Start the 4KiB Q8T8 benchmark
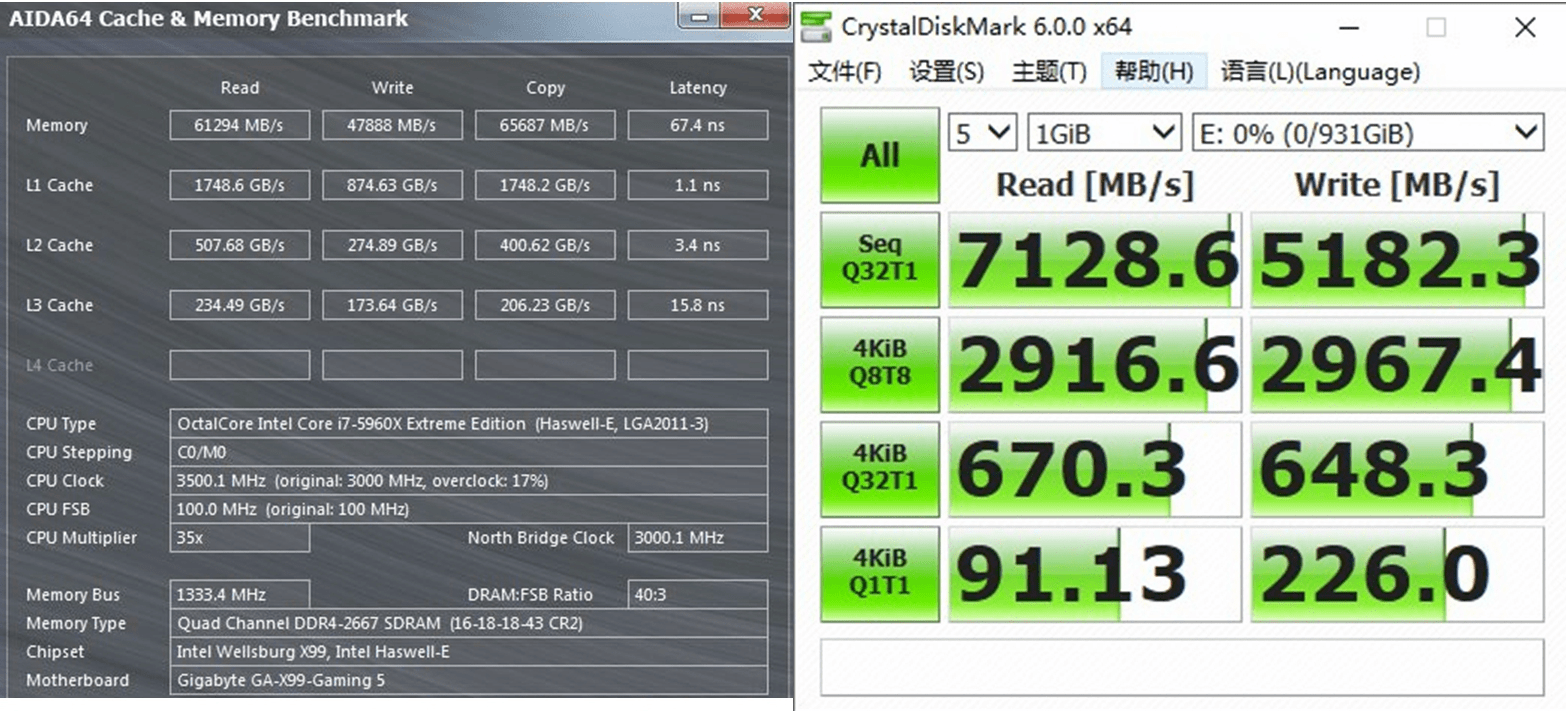1566x711 pixels. click(880, 364)
